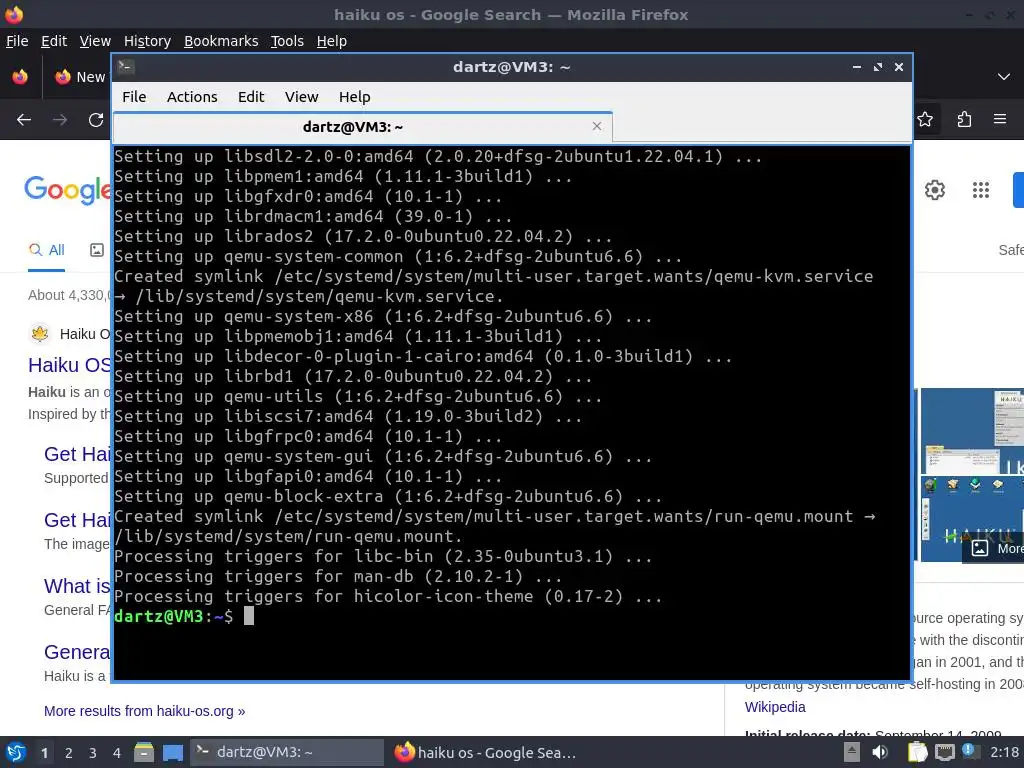Minimize the terminal window
Viewport: 1024px width, 768px height.
857,67
